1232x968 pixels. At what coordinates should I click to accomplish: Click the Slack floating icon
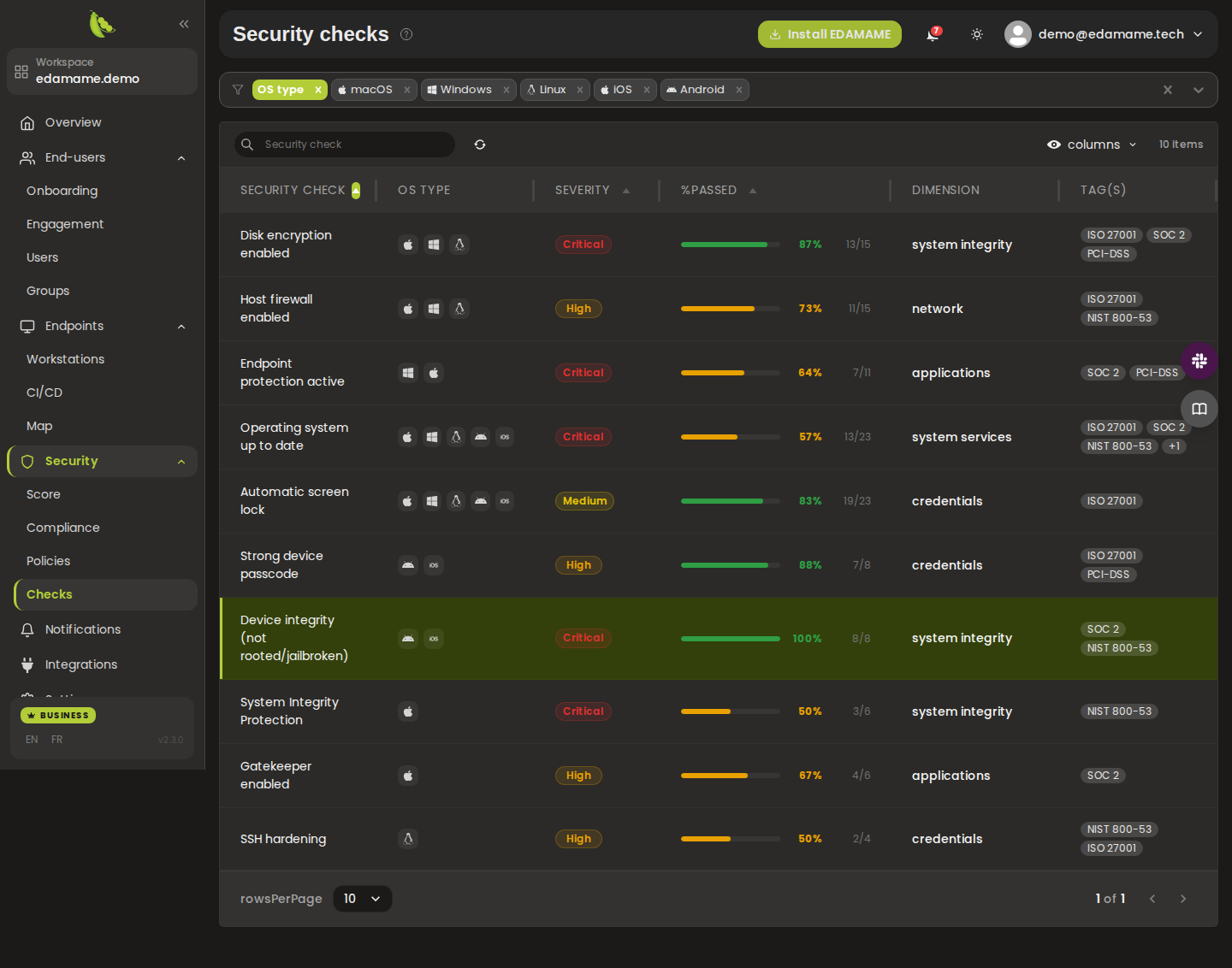point(1199,361)
